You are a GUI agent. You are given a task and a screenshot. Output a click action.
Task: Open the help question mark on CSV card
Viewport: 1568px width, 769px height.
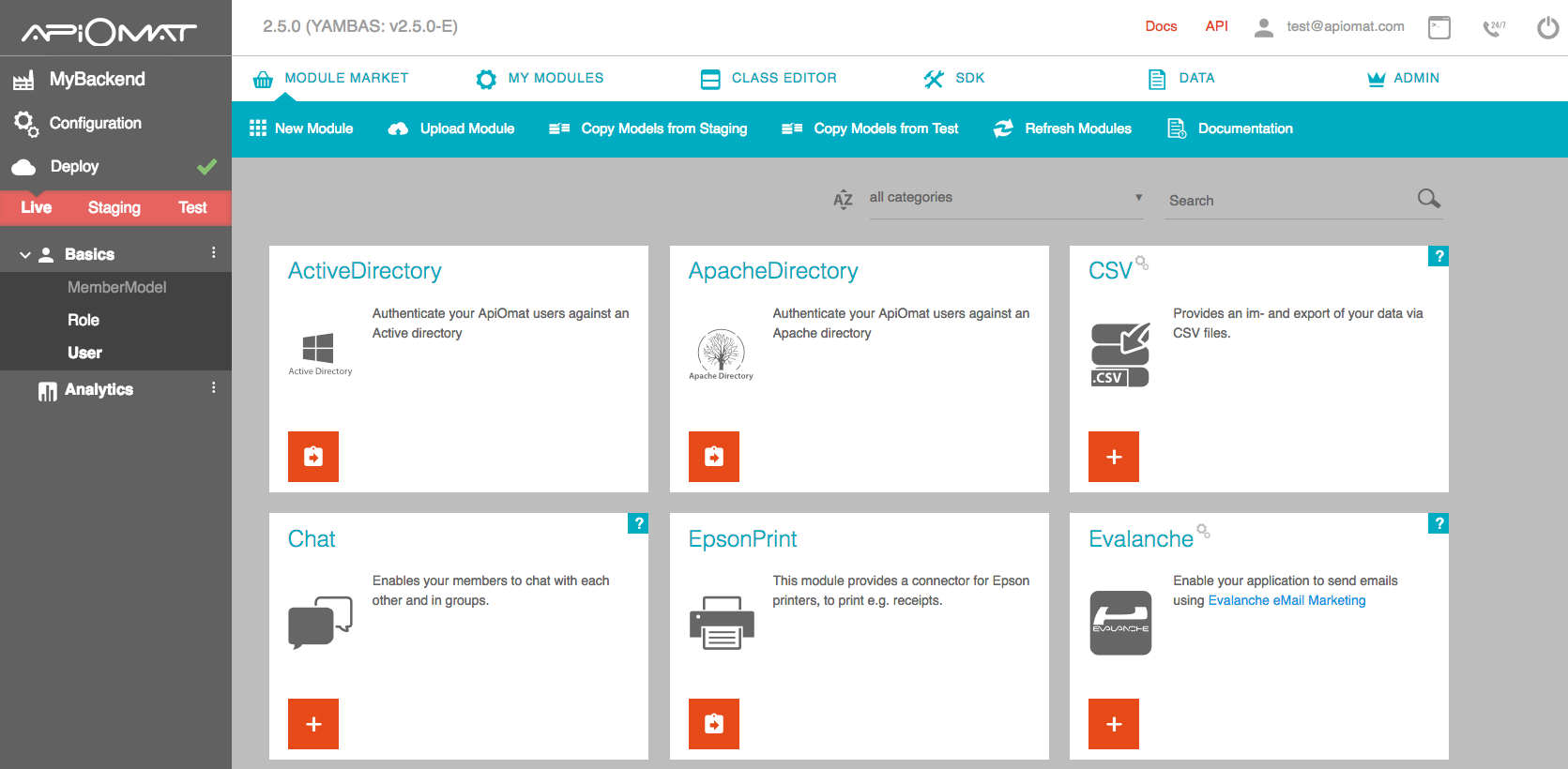[x=1438, y=256]
